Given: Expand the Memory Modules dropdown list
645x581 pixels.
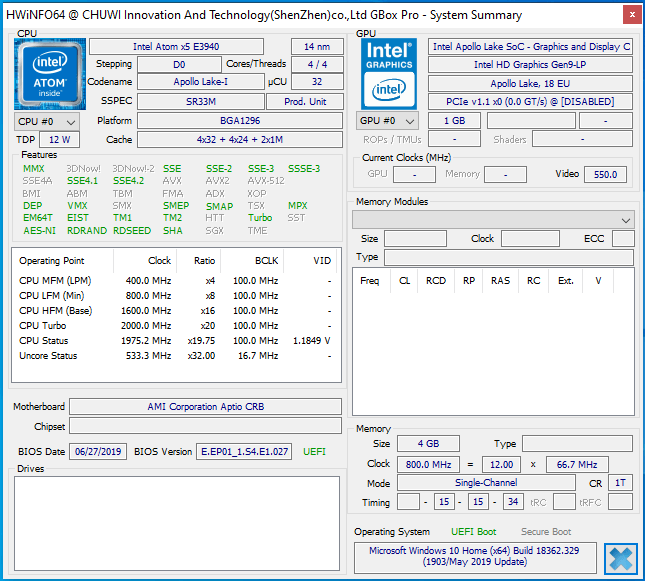Looking at the screenshot, I should click(x=493, y=220).
